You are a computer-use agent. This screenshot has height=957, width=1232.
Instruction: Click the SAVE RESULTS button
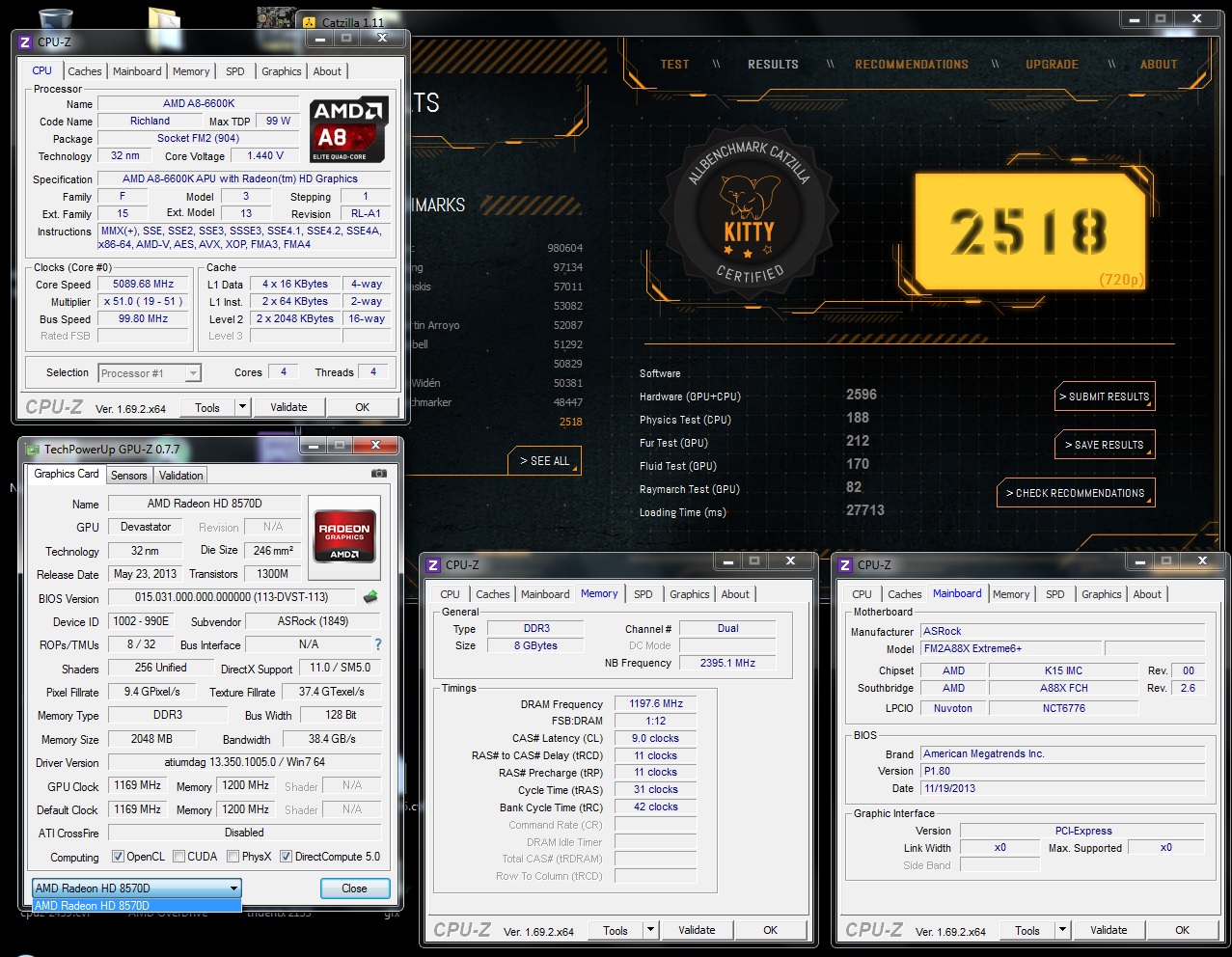coord(1105,445)
